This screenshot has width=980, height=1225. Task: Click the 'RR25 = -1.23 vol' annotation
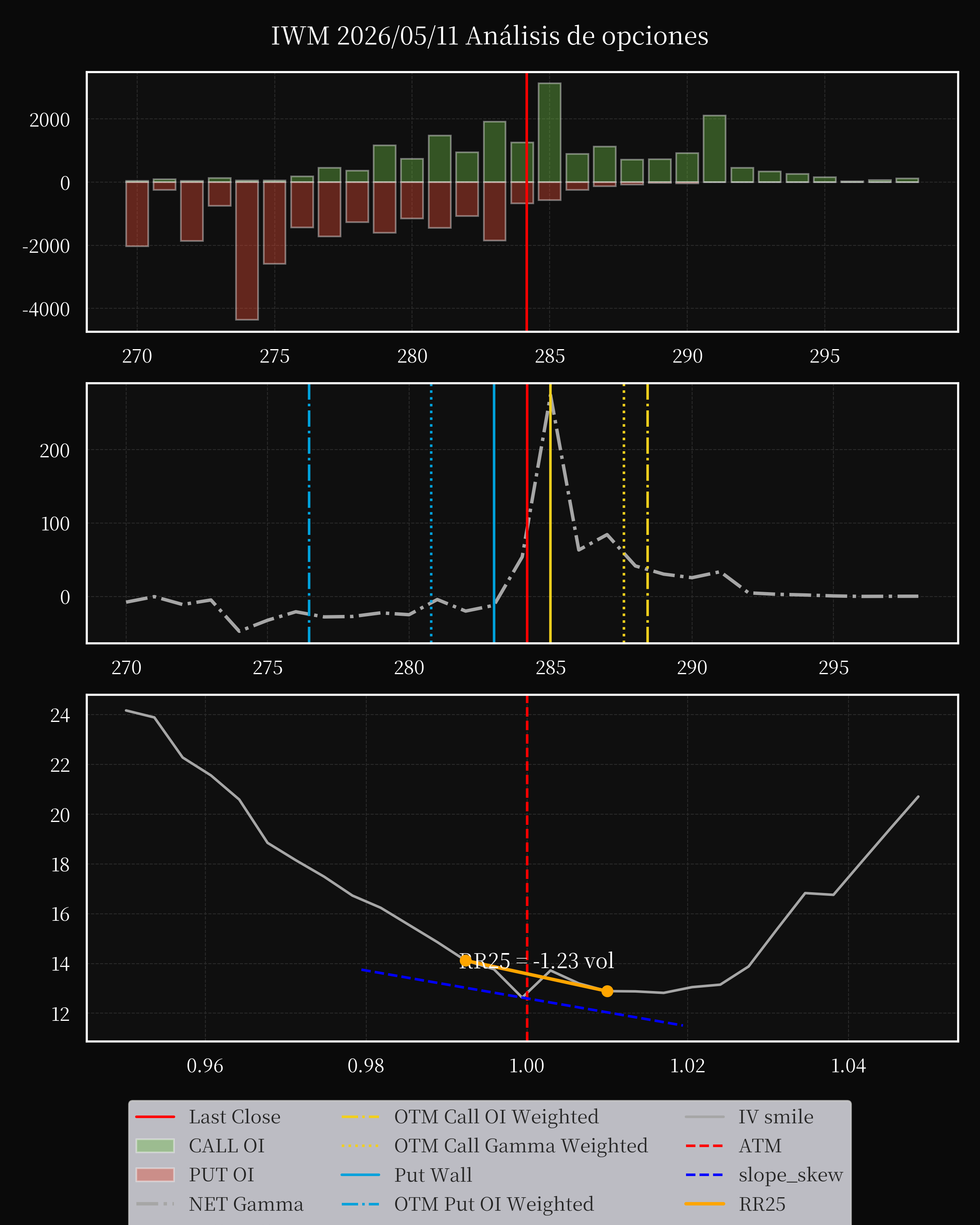[536, 961]
